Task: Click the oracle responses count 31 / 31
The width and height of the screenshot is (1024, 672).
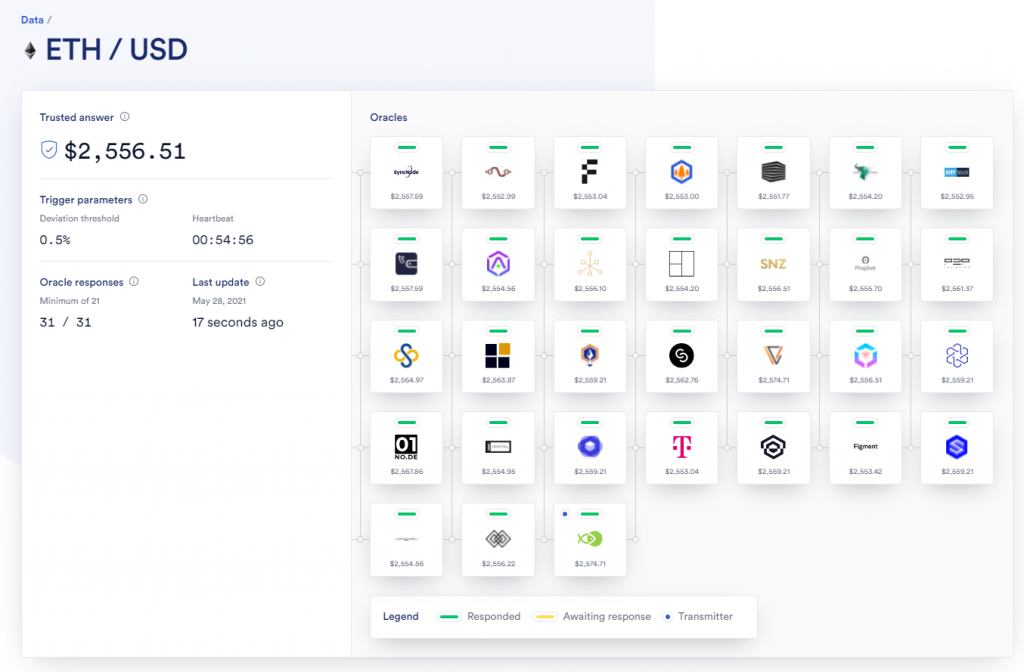Action: pyautogui.click(x=65, y=322)
